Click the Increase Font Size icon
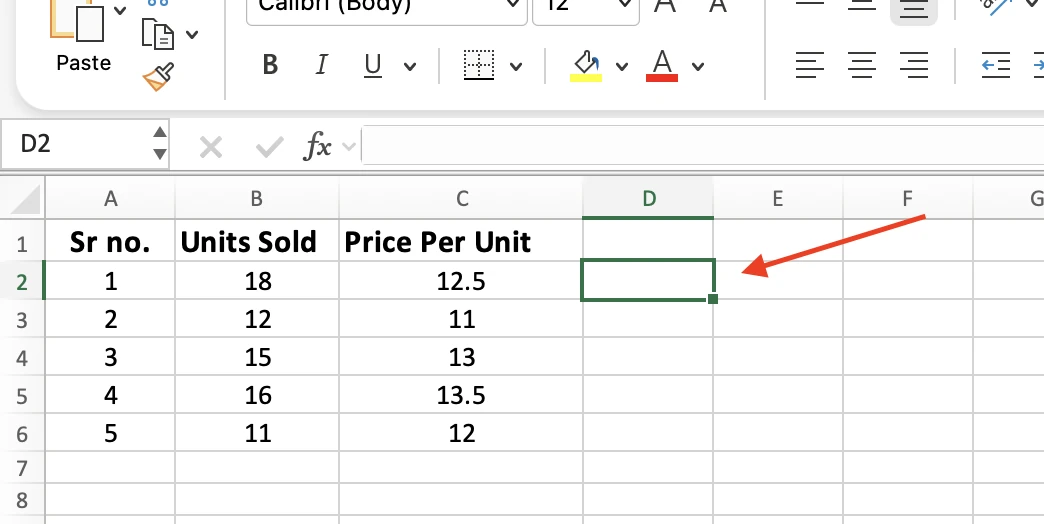This screenshot has width=1044, height=524. click(664, 7)
